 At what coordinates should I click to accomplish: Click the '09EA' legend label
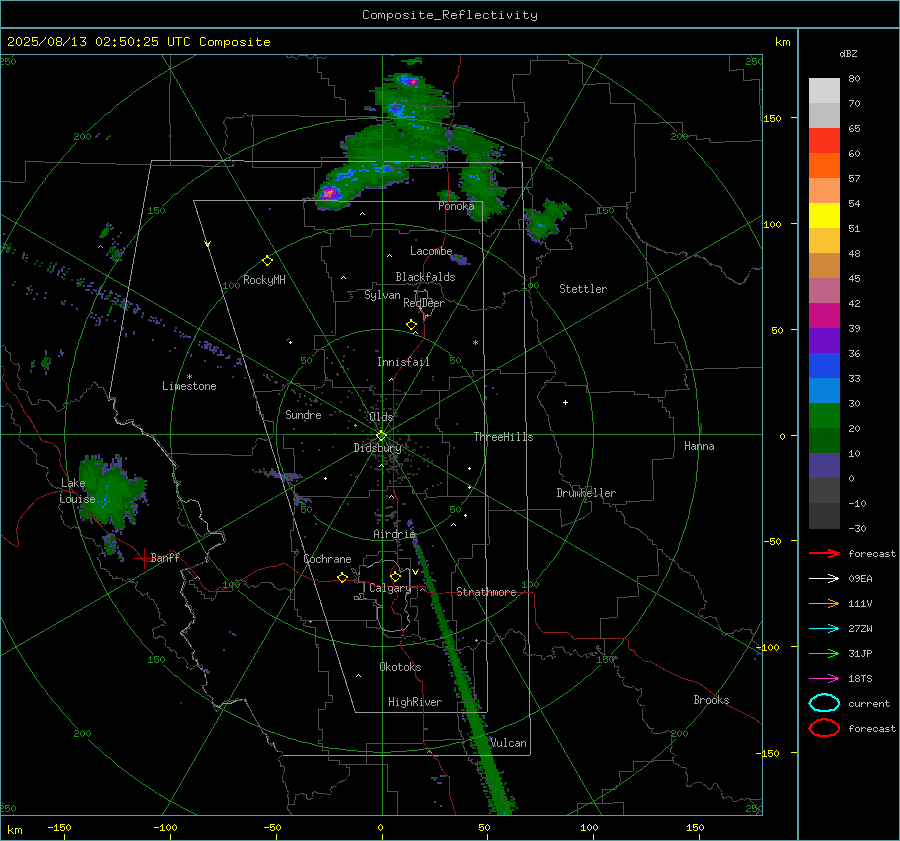pyautogui.click(x=860, y=579)
